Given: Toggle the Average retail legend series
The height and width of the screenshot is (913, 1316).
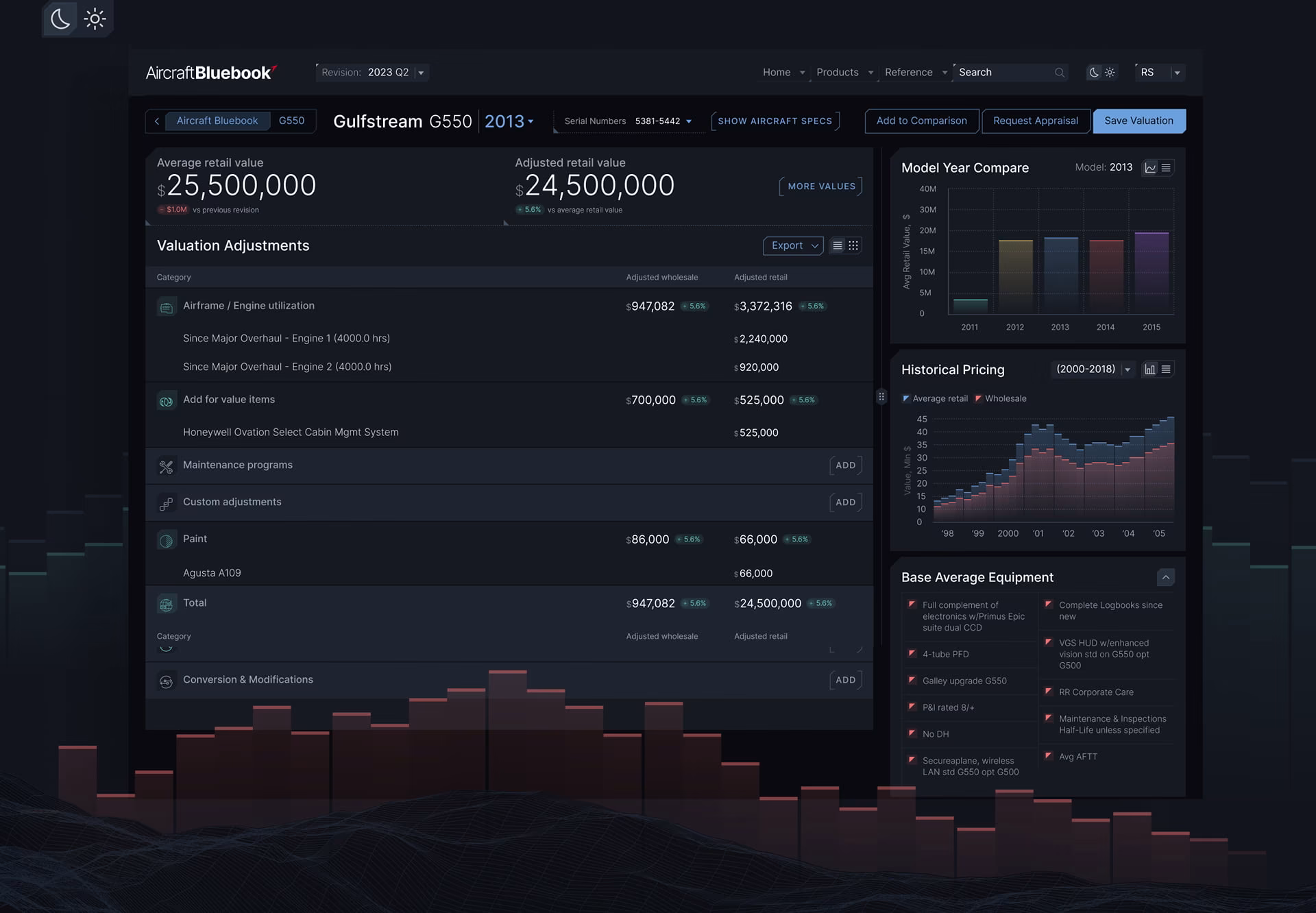Looking at the screenshot, I should pos(936,398).
